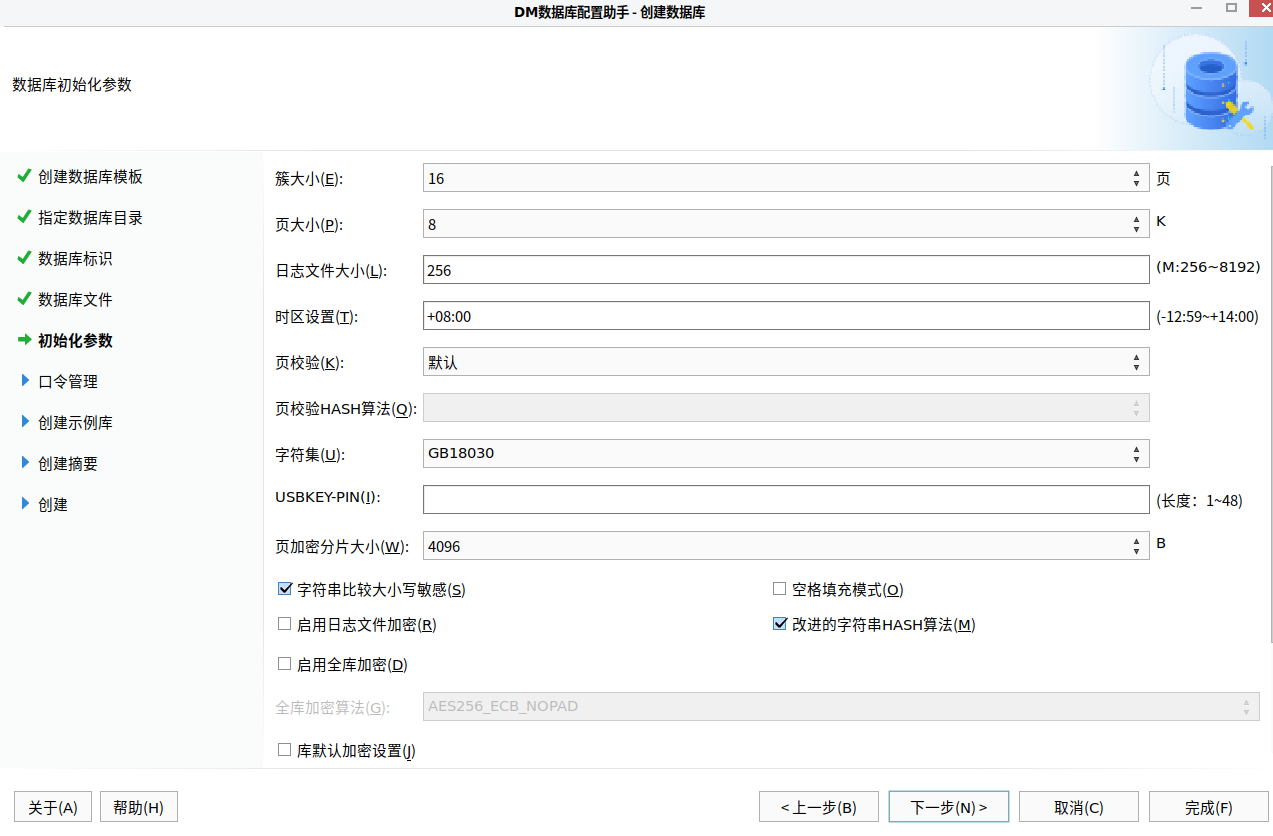The height and width of the screenshot is (836, 1273).
Task: Click the 日志文件大小 input field
Action: point(786,270)
